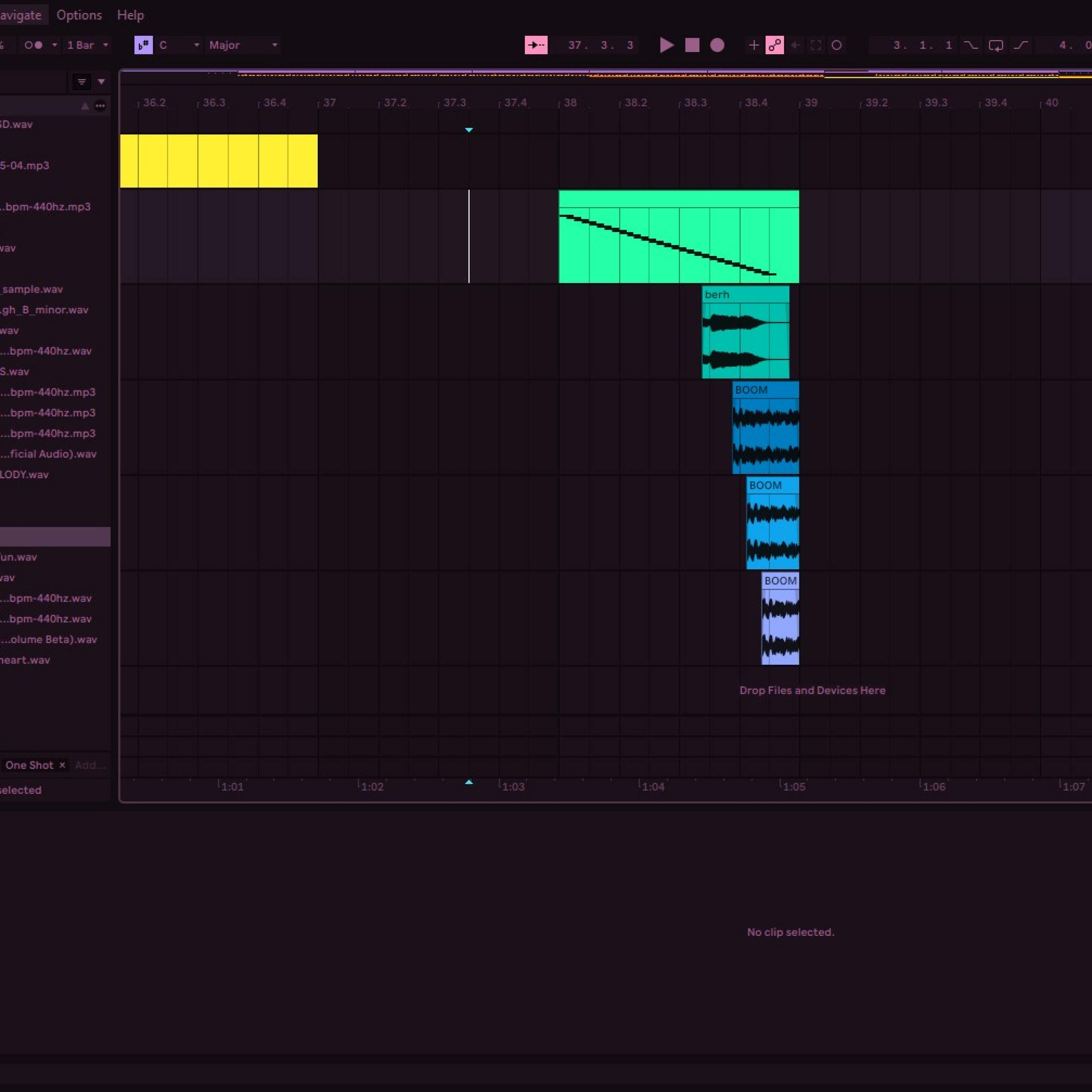Toggle the Scale Mode sharp-flat button
Viewport: 1092px width, 1092px height.
143,45
